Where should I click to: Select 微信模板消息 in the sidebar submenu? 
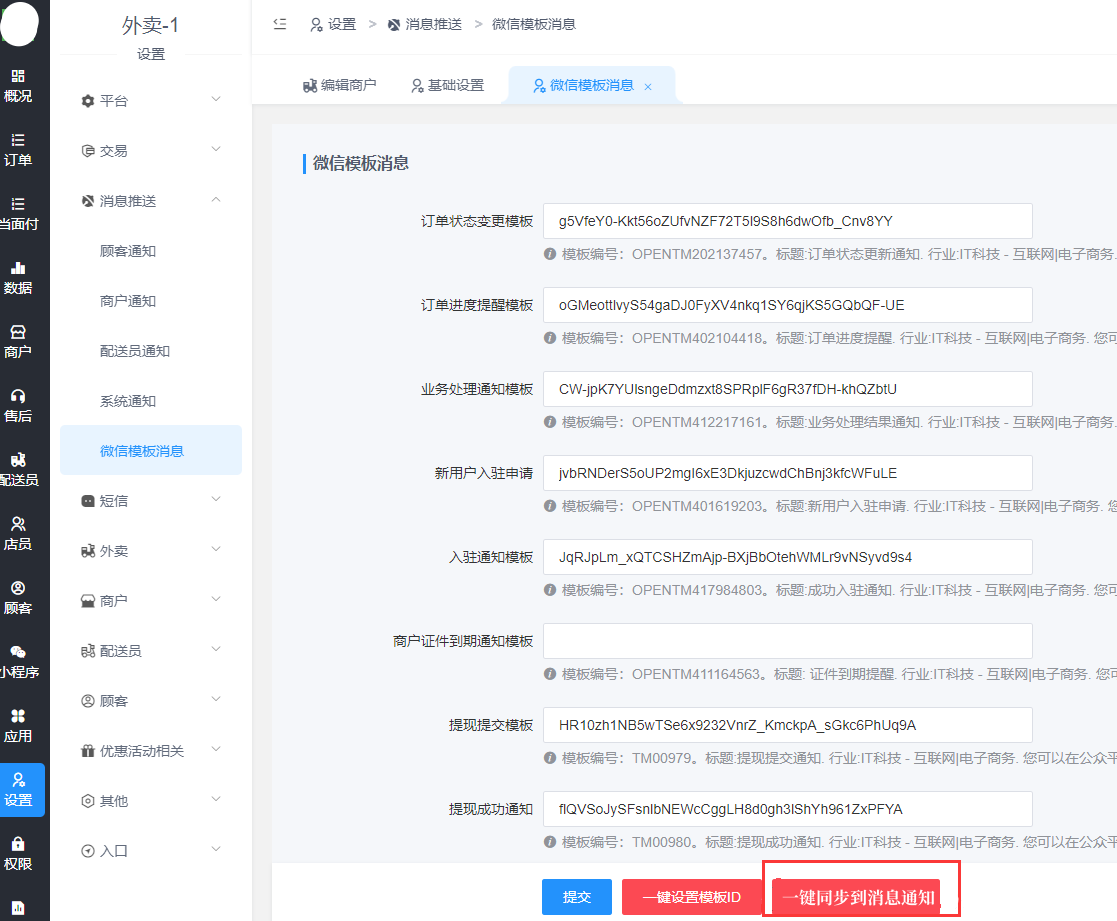(151, 450)
